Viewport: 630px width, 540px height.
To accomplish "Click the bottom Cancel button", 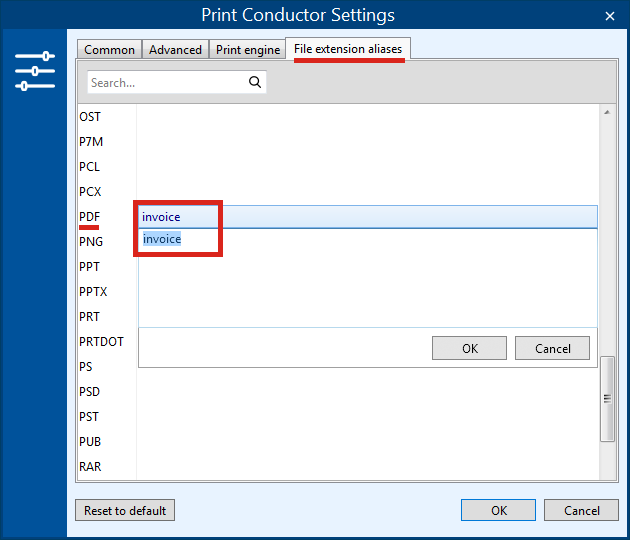I will (581, 510).
